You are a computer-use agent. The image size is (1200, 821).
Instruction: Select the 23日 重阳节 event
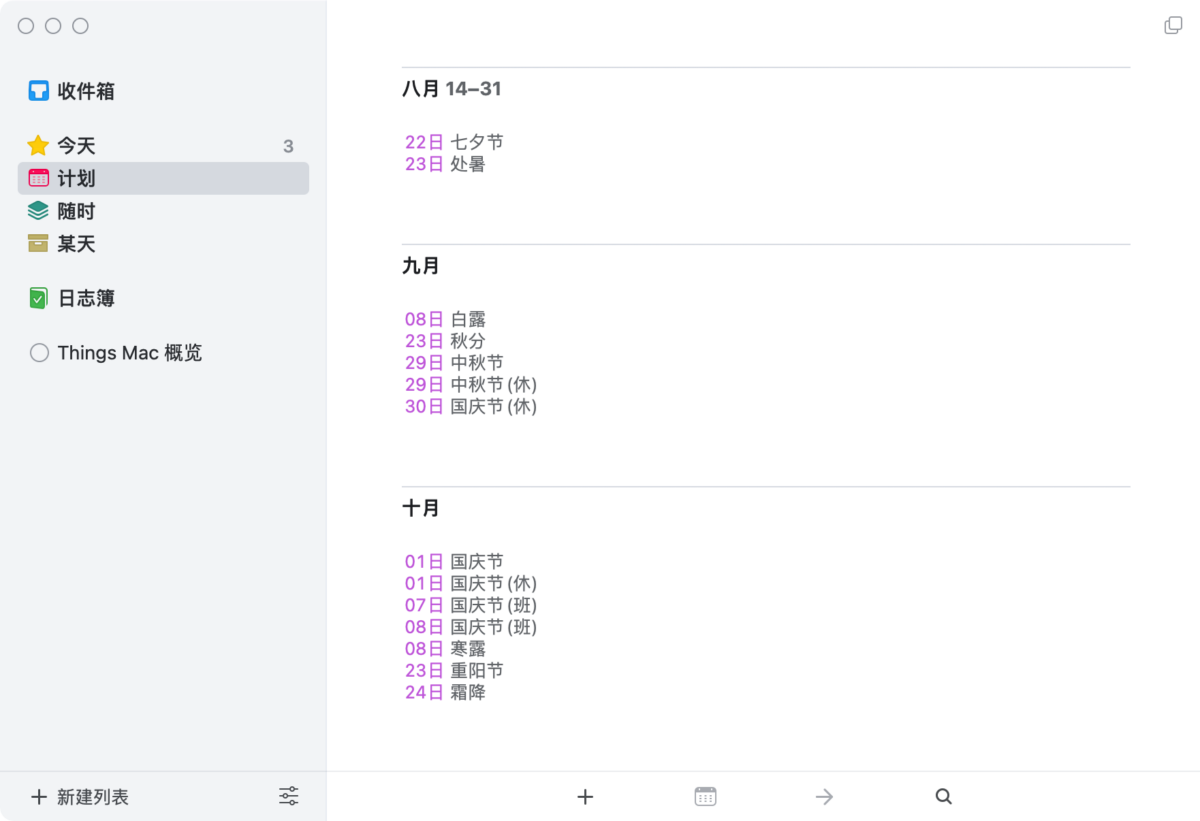(454, 670)
